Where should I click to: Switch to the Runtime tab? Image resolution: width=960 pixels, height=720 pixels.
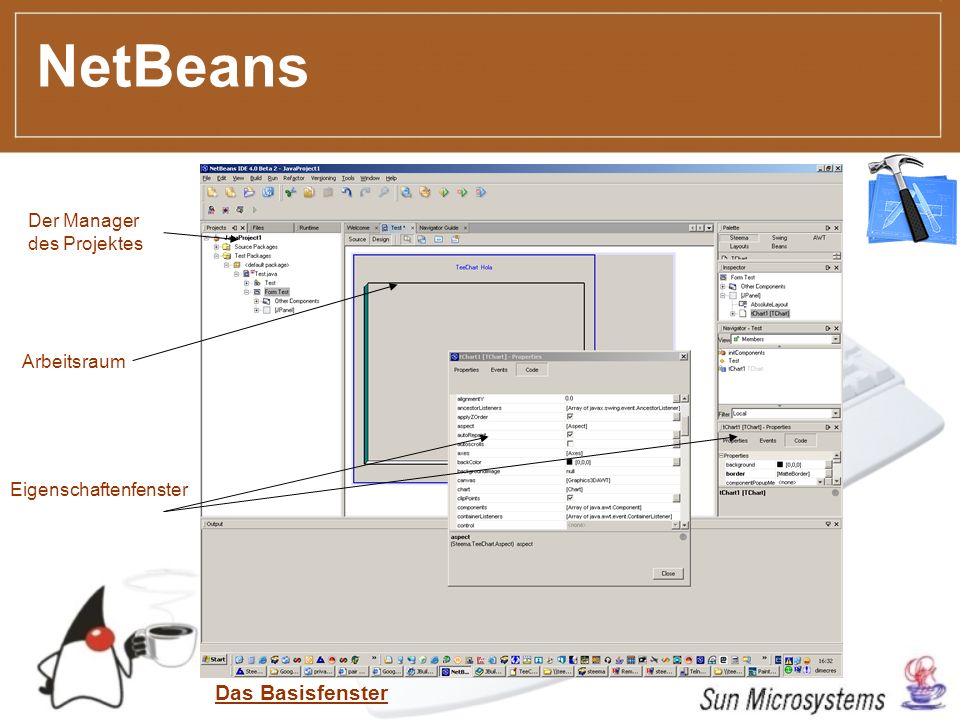pyautogui.click(x=317, y=228)
